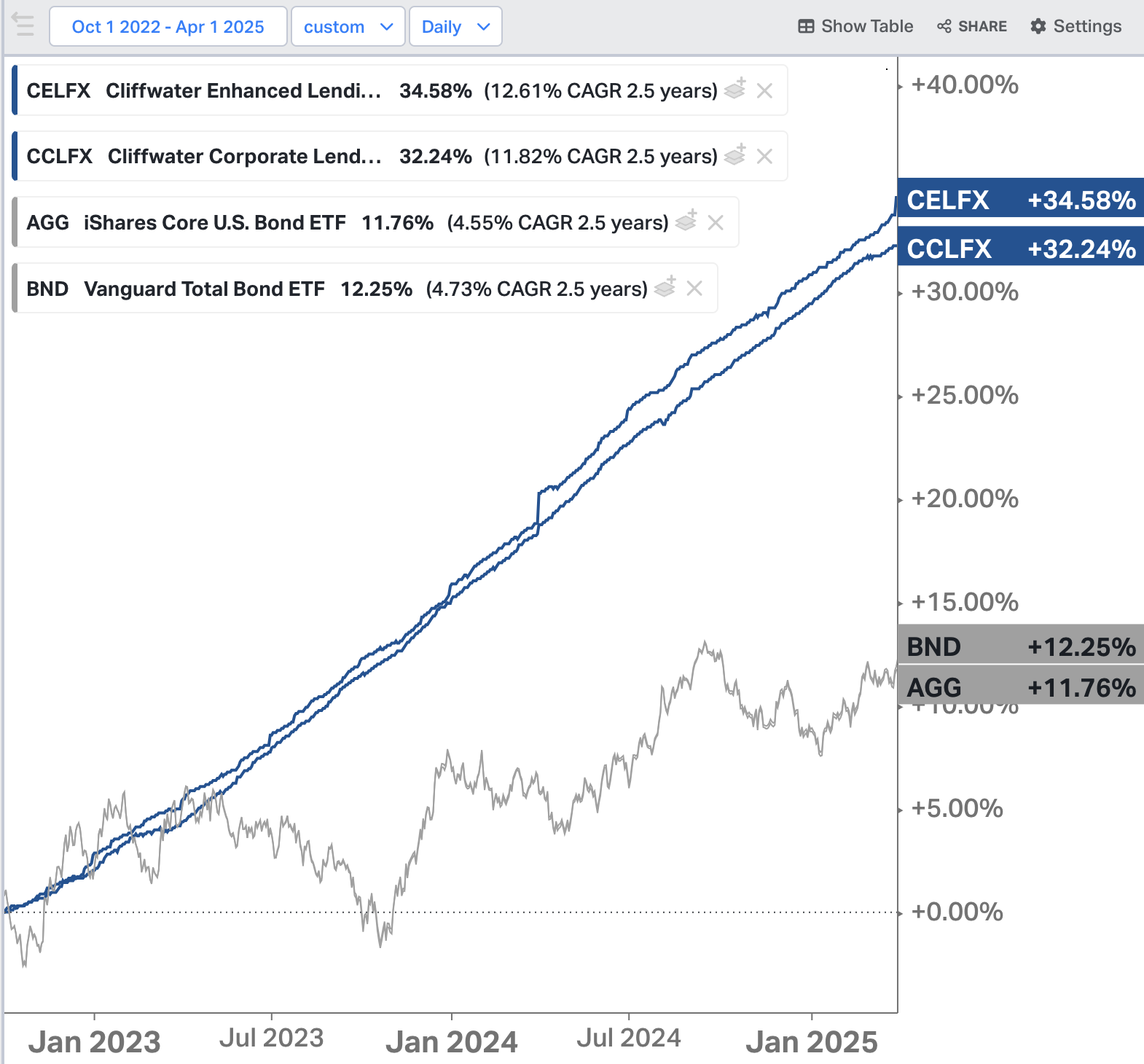Image resolution: width=1144 pixels, height=1064 pixels.
Task: Click the +0.00% y-axis tick
Action: [x=957, y=912]
